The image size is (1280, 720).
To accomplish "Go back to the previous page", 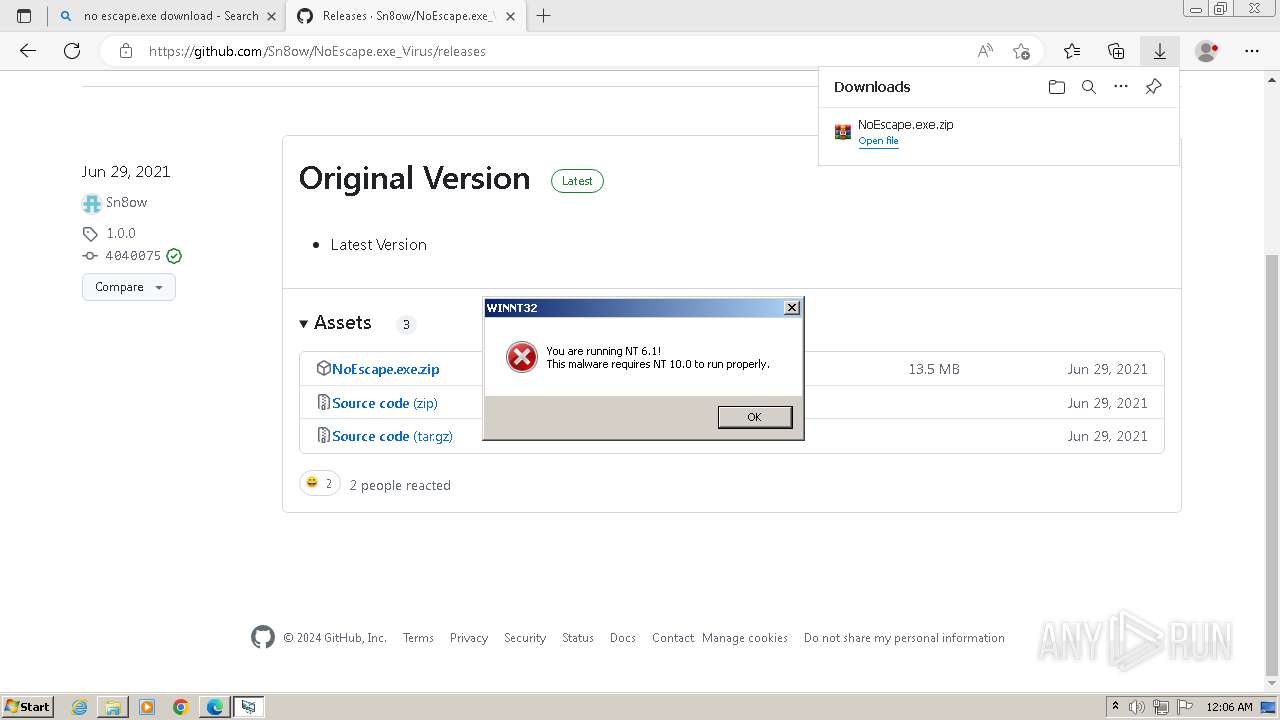I will coord(28,51).
